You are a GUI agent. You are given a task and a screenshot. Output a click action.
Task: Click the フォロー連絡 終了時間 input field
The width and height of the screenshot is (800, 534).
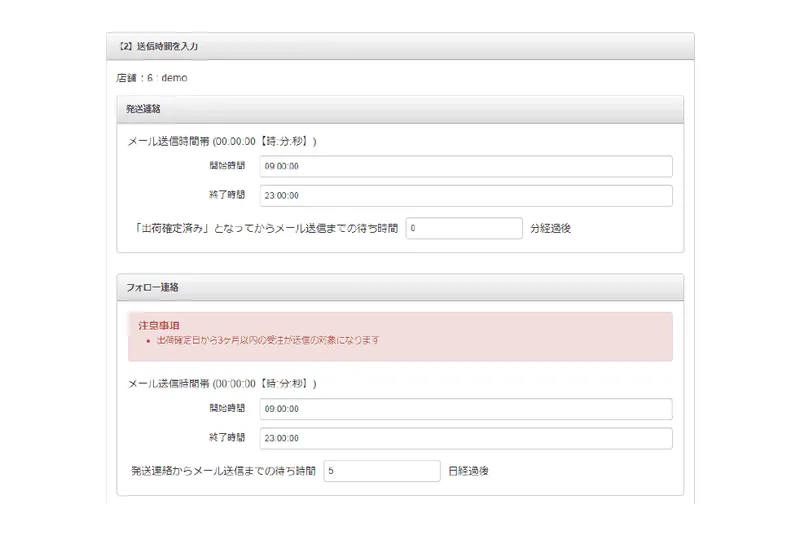466,439
